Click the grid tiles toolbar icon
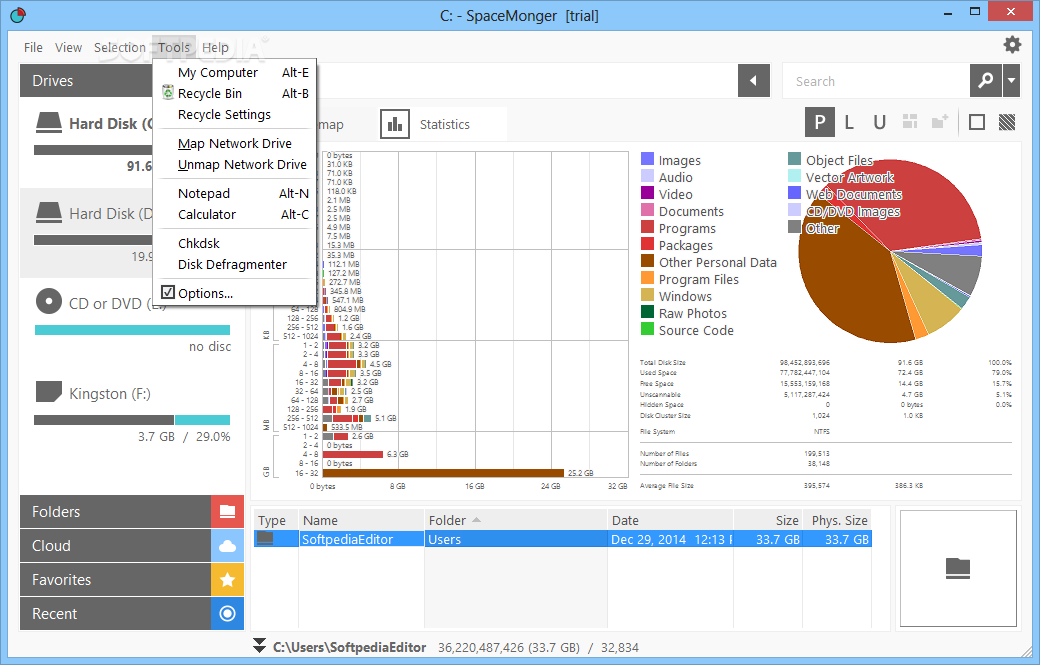Image resolution: width=1040 pixels, height=665 pixels. tap(910, 121)
